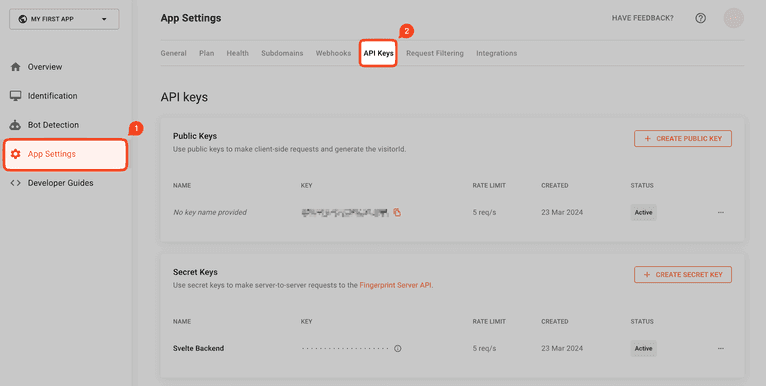Open Svelte Backend row more options
The height and width of the screenshot is (386, 766).
721,348
